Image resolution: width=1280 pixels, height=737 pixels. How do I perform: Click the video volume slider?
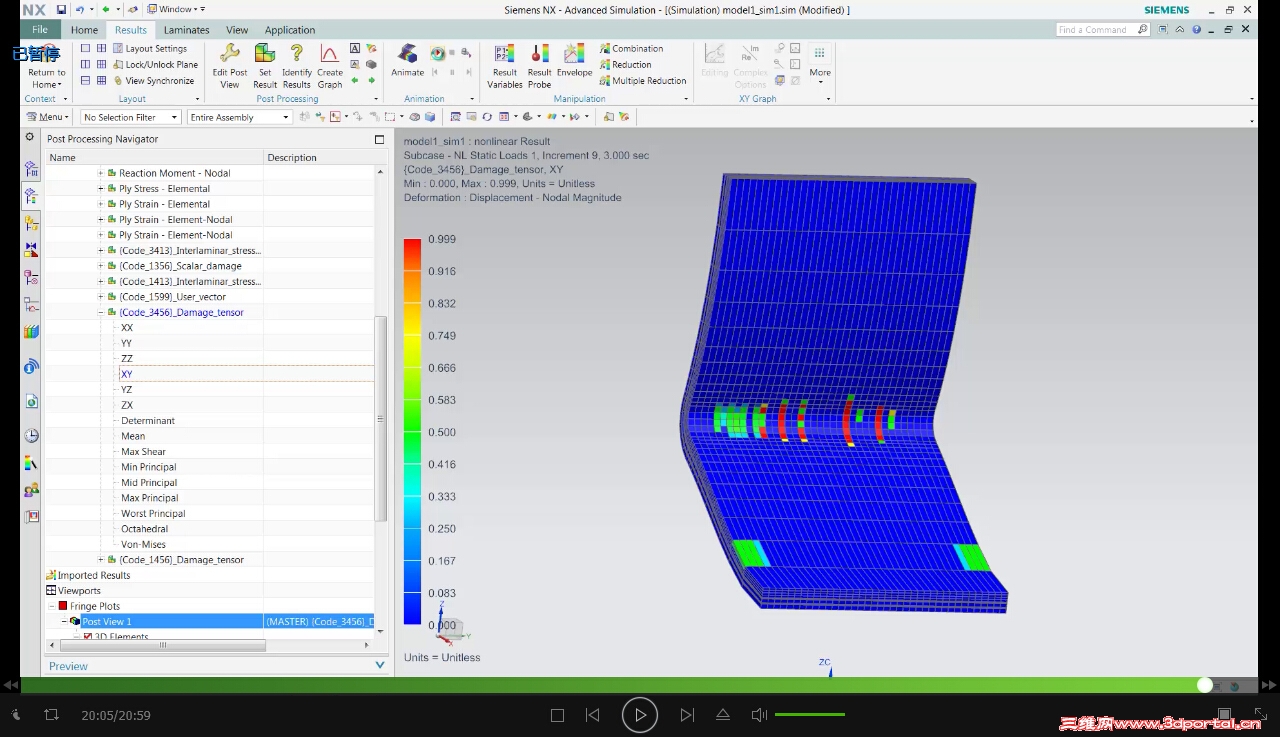[x=810, y=714]
